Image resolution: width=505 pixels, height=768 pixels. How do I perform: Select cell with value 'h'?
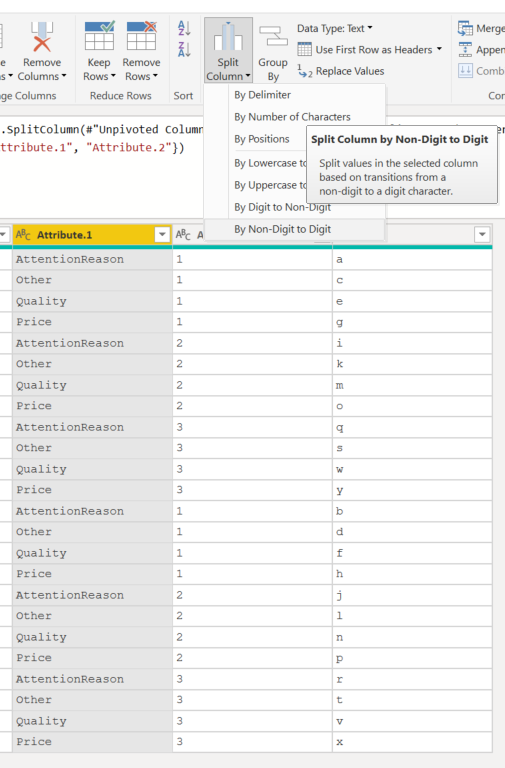[x=412, y=574]
